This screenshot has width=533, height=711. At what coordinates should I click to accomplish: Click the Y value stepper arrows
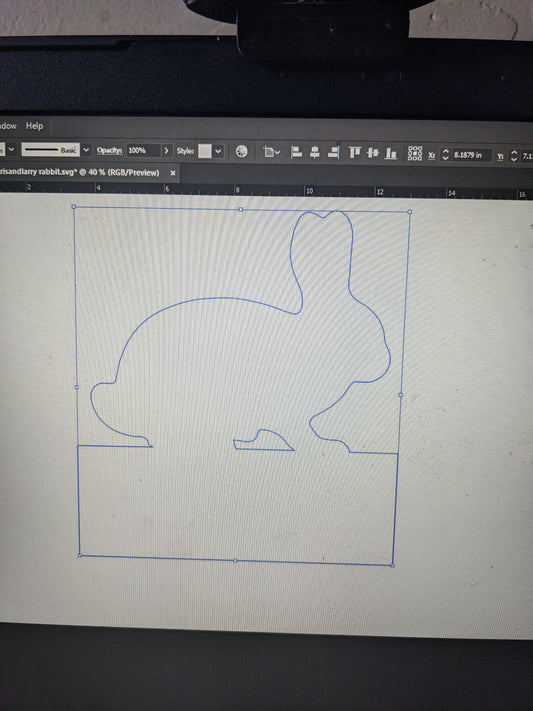[513, 156]
